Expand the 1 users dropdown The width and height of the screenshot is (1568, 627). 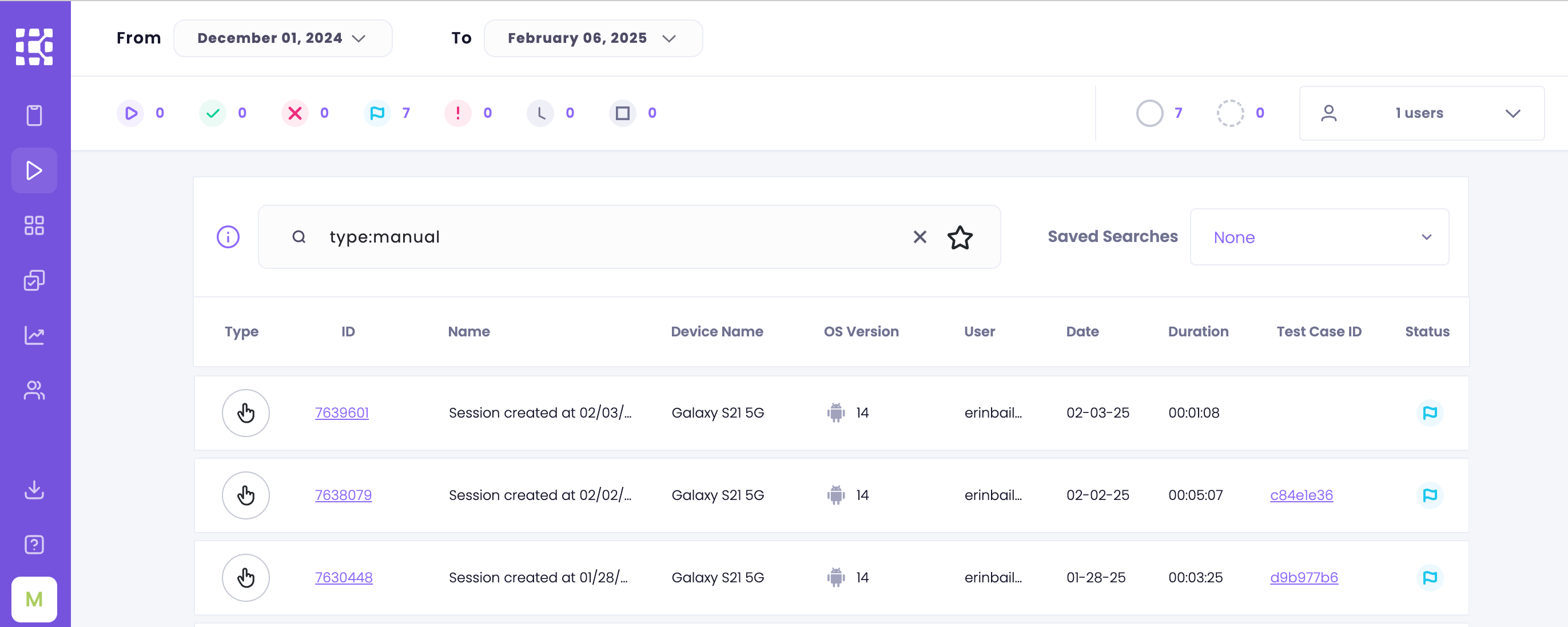(1421, 113)
